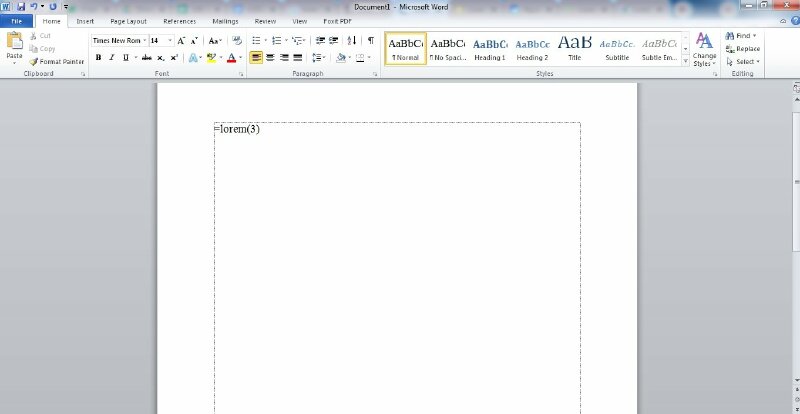Open the font size 14 dropdown
Image resolution: width=800 pixels, height=414 pixels.
coord(170,41)
